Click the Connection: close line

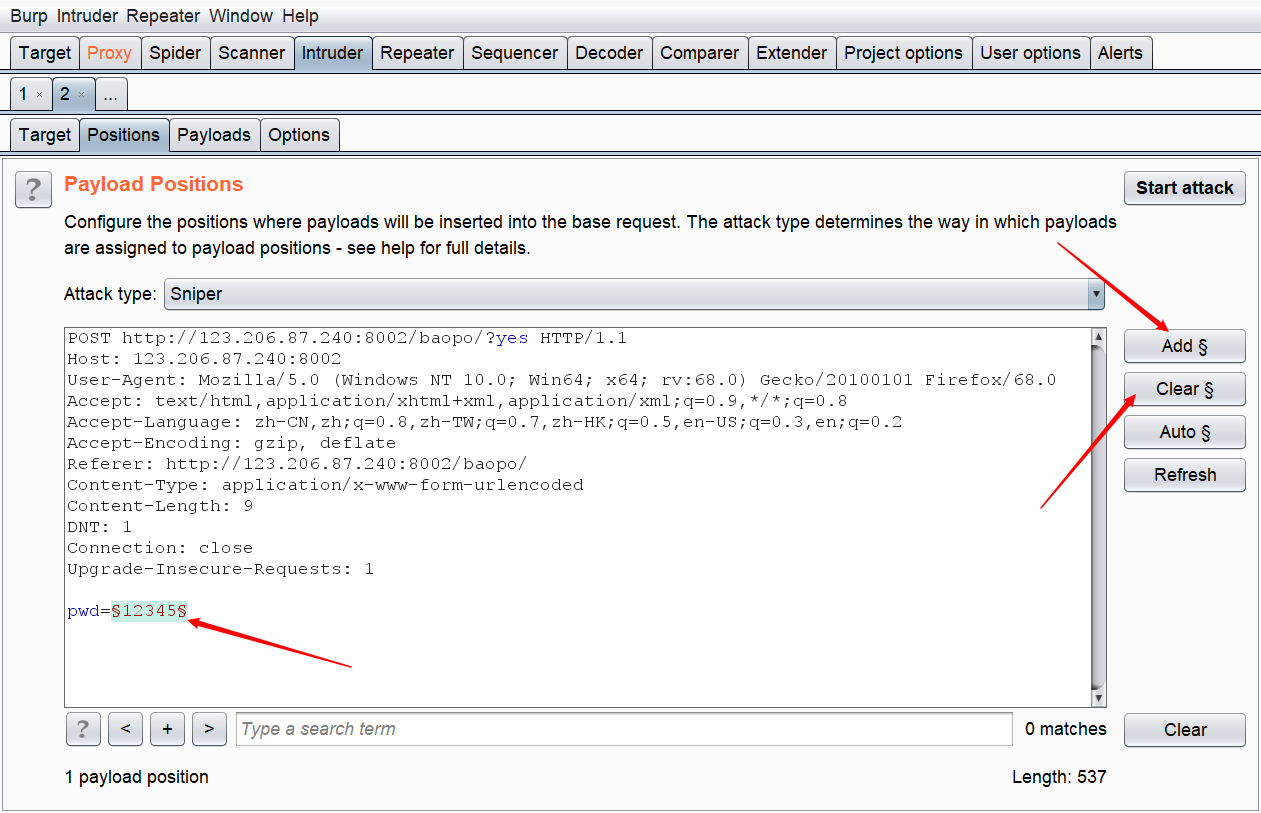[x=160, y=548]
